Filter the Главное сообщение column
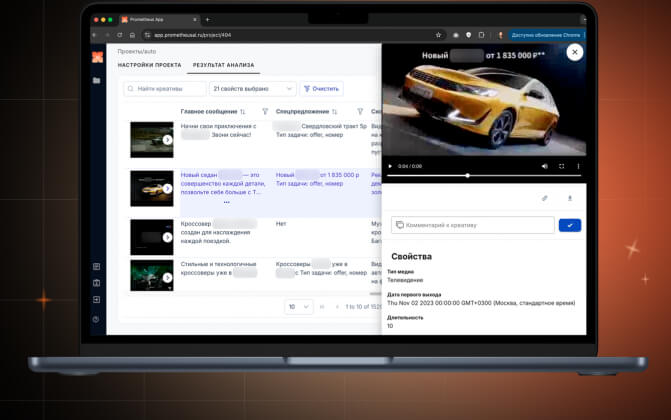Screen dimensions: 671x420 tap(265, 112)
